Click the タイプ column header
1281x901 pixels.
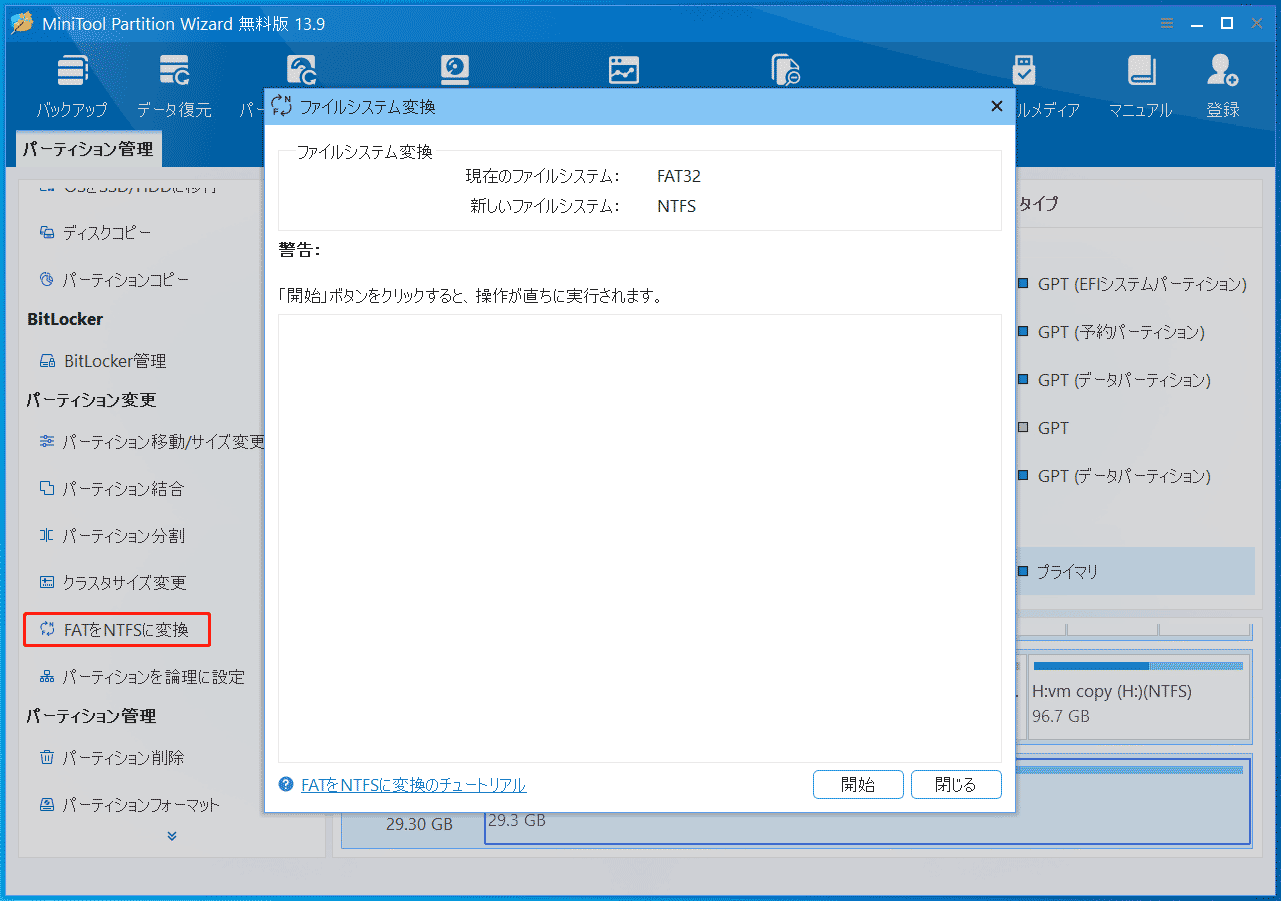click(x=1038, y=204)
